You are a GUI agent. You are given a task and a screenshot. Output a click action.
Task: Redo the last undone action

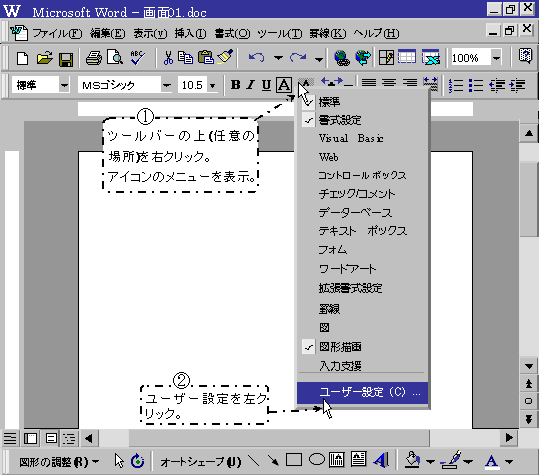(298, 58)
